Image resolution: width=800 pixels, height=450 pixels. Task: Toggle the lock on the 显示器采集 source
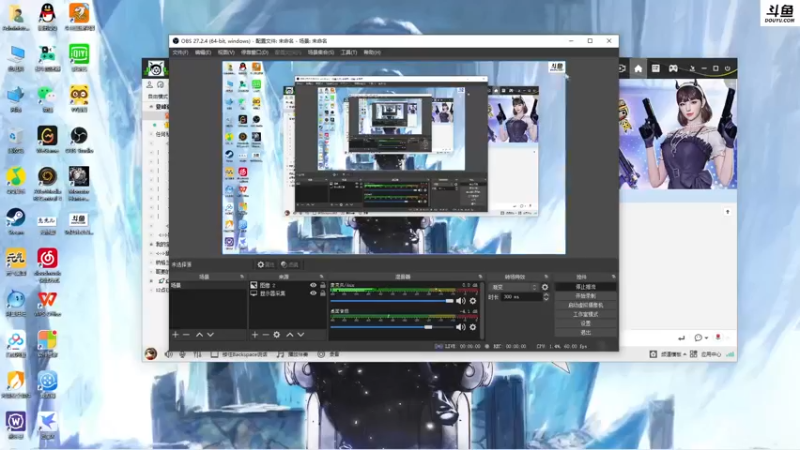tap(322, 293)
